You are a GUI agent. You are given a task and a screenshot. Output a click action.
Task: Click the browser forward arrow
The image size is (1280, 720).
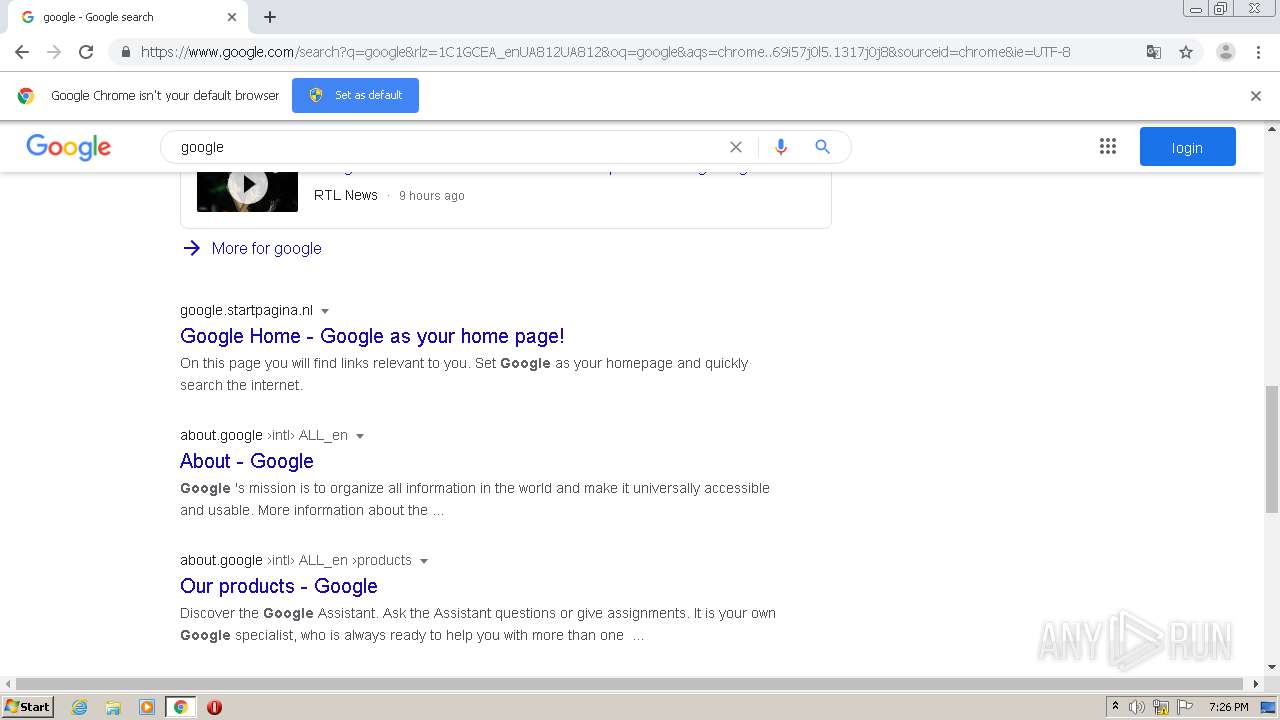[x=54, y=52]
